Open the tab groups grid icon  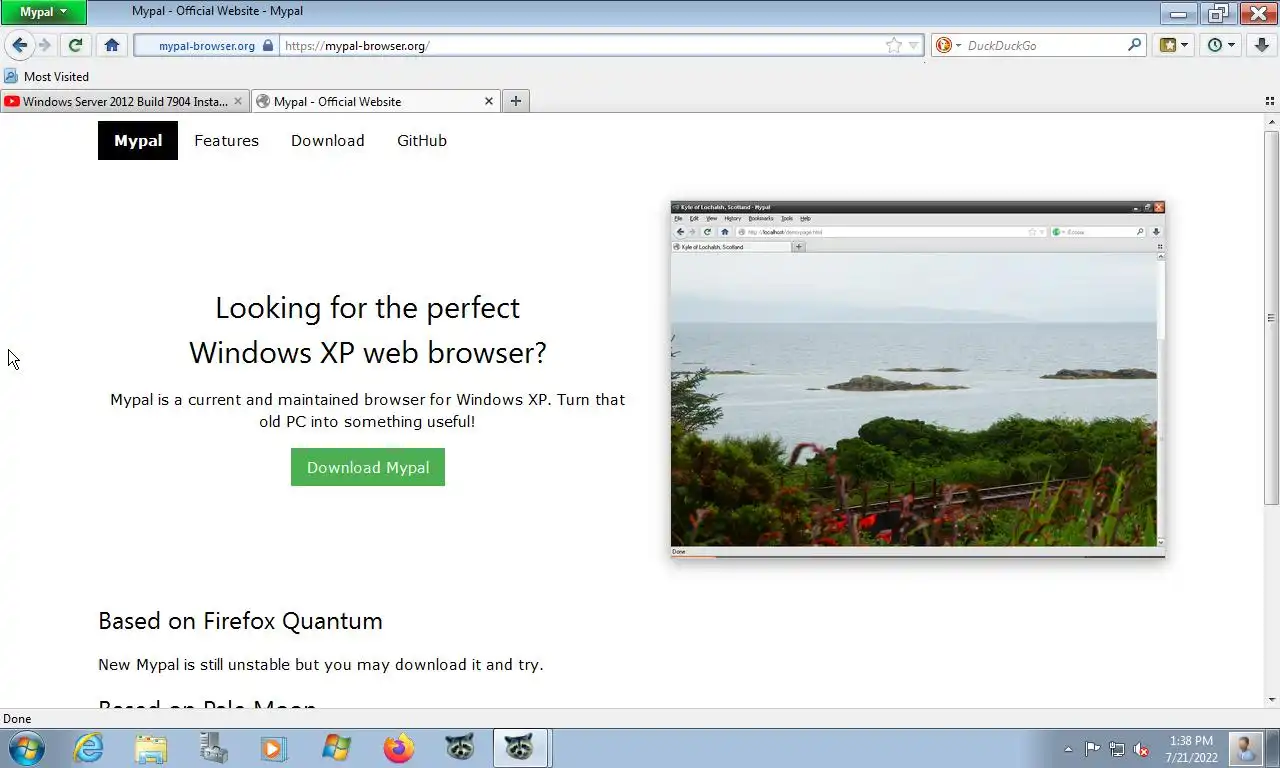(1270, 101)
